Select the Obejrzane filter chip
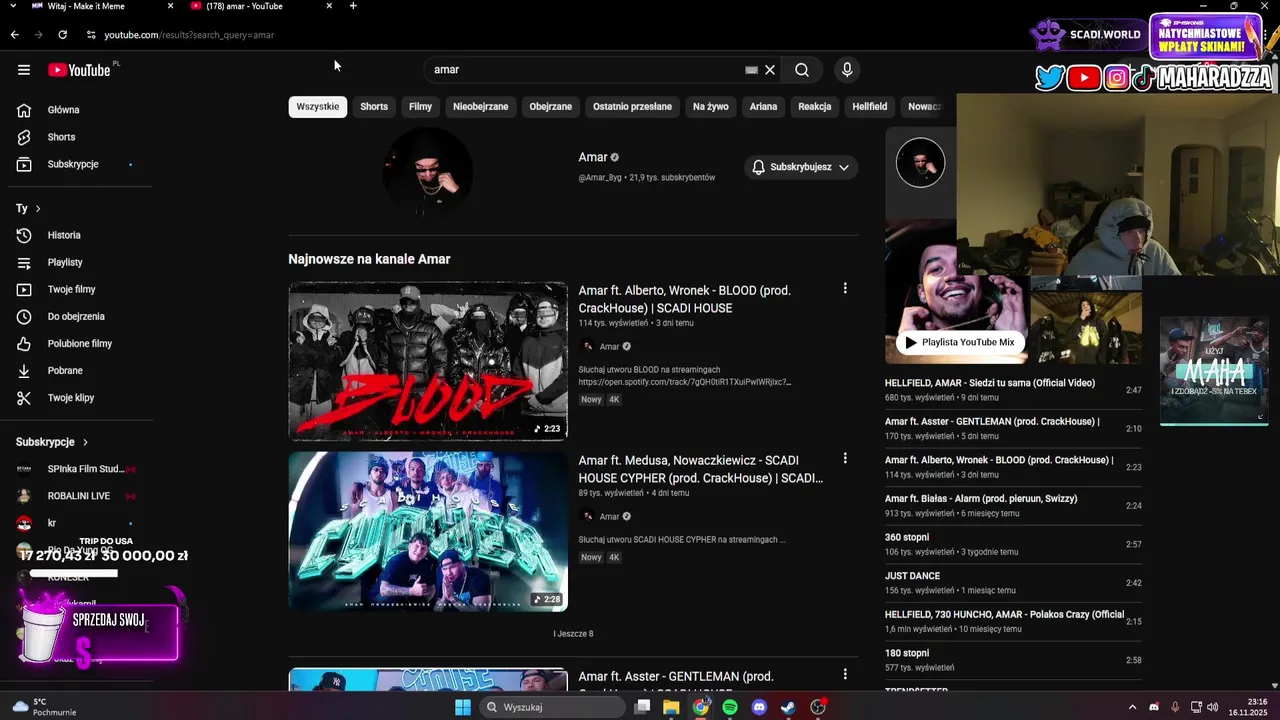The width and height of the screenshot is (1280, 720). pyautogui.click(x=551, y=106)
